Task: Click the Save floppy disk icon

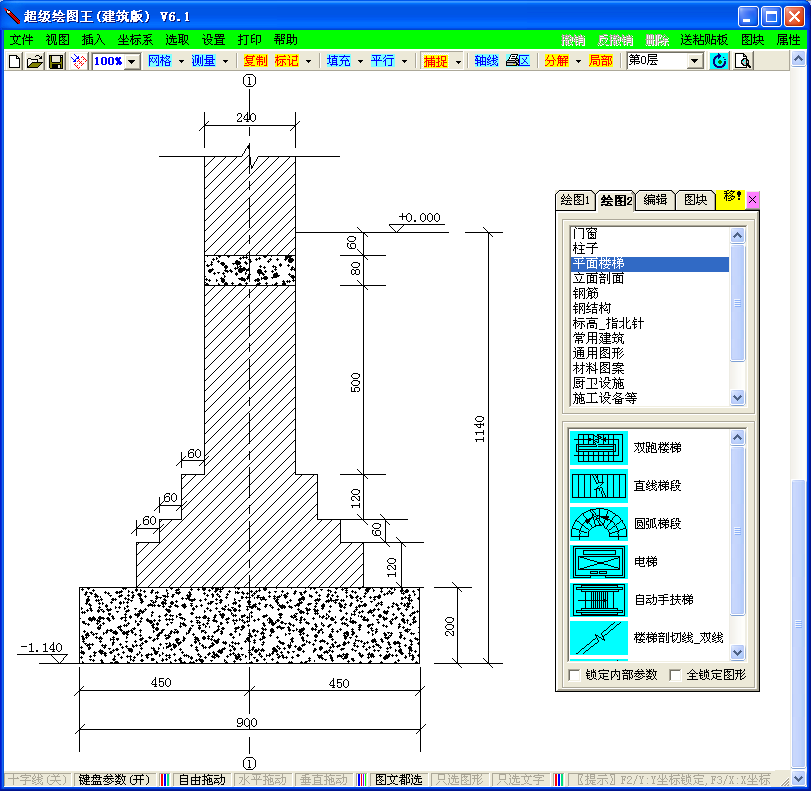Action: [x=56, y=61]
